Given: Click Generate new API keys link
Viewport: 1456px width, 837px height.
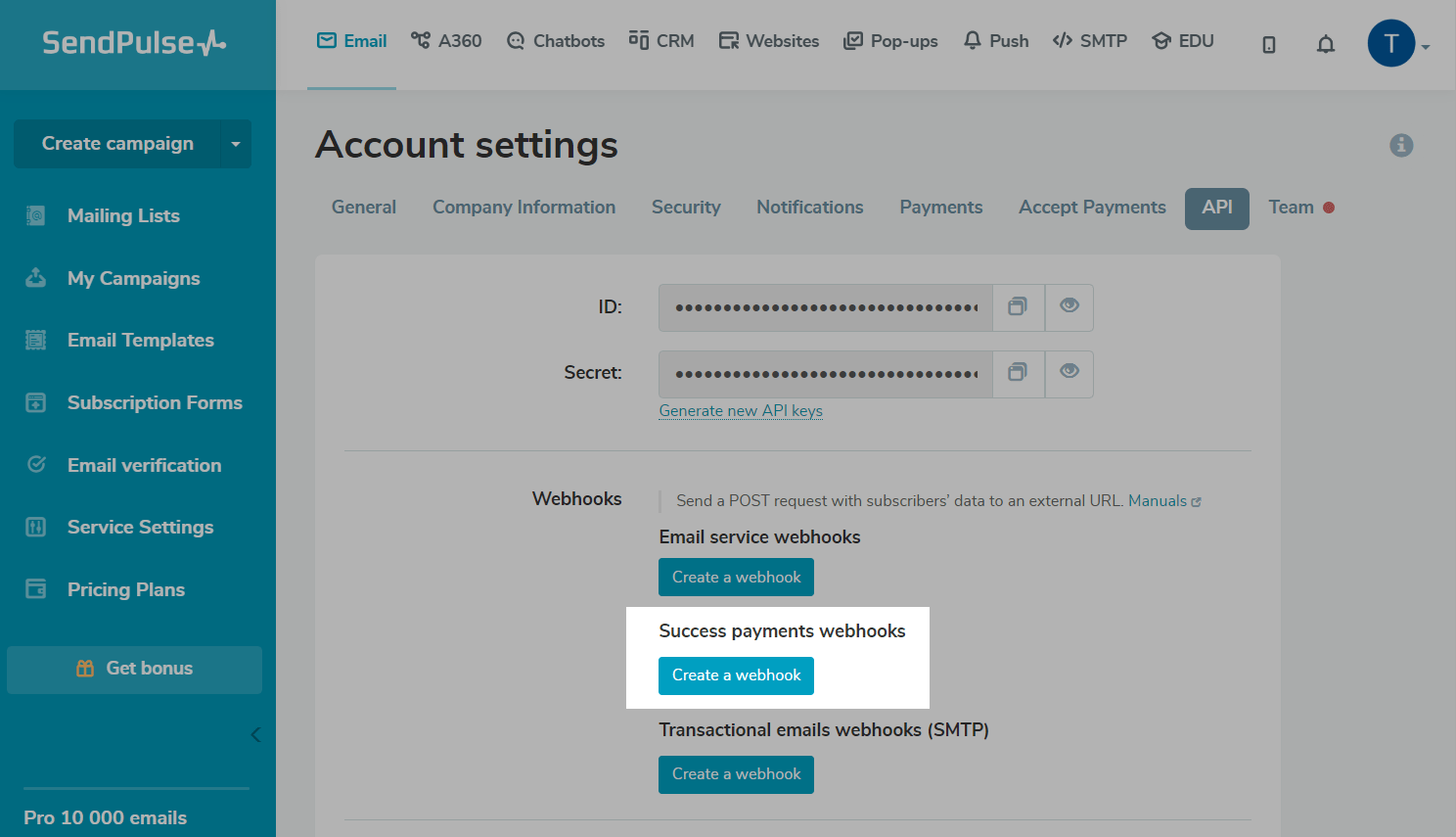Looking at the screenshot, I should (741, 411).
